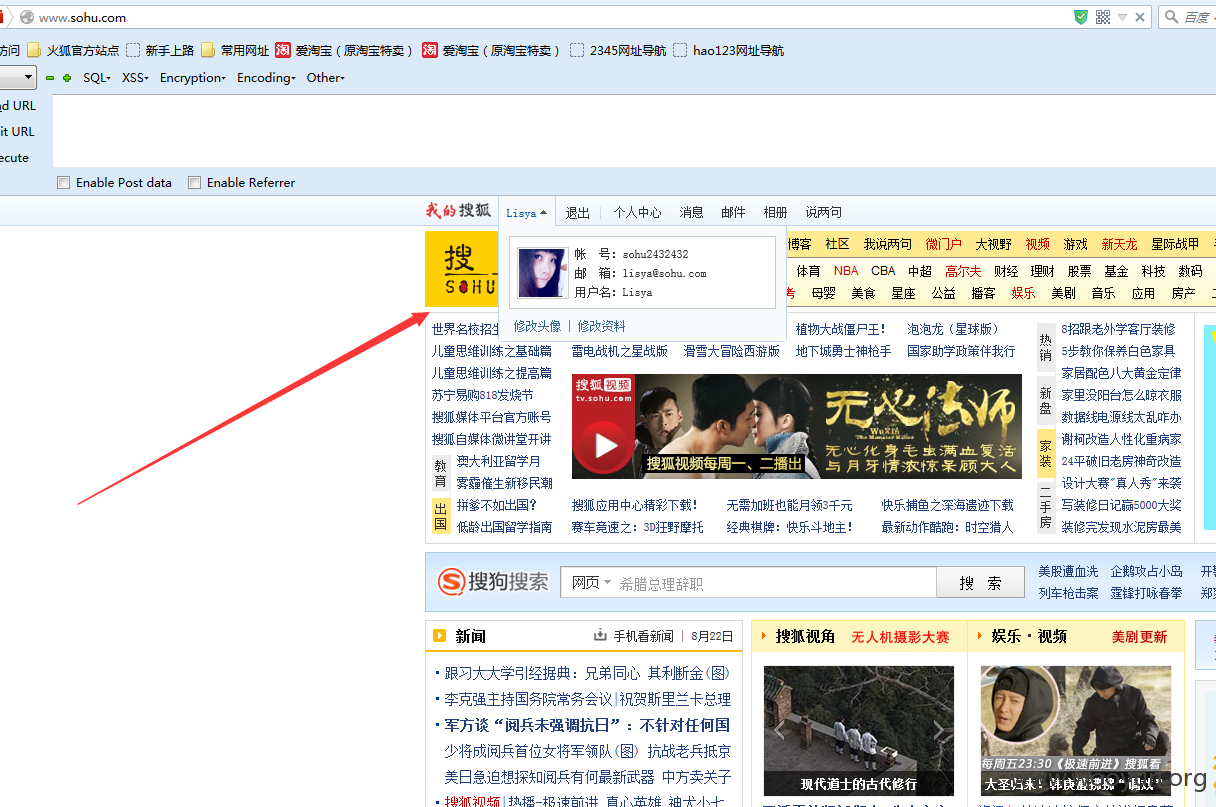Open the address bar history dropdown arrow
Viewport: 1216px width, 807px height.
[x=1123, y=17]
